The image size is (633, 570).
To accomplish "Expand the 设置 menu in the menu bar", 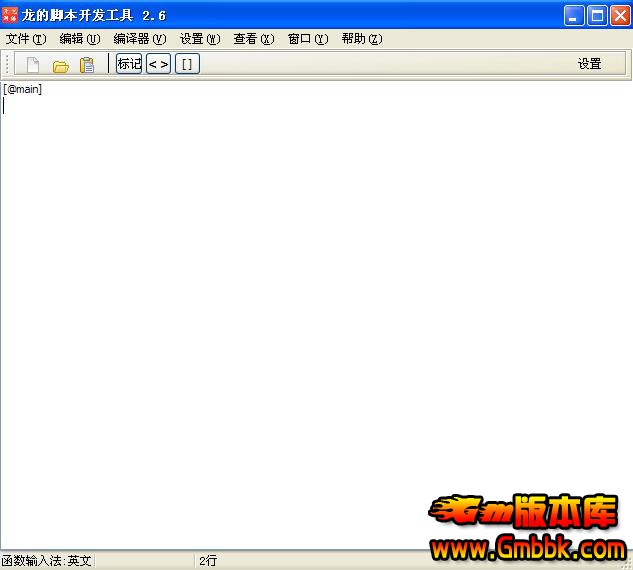I will pyautogui.click(x=199, y=39).
